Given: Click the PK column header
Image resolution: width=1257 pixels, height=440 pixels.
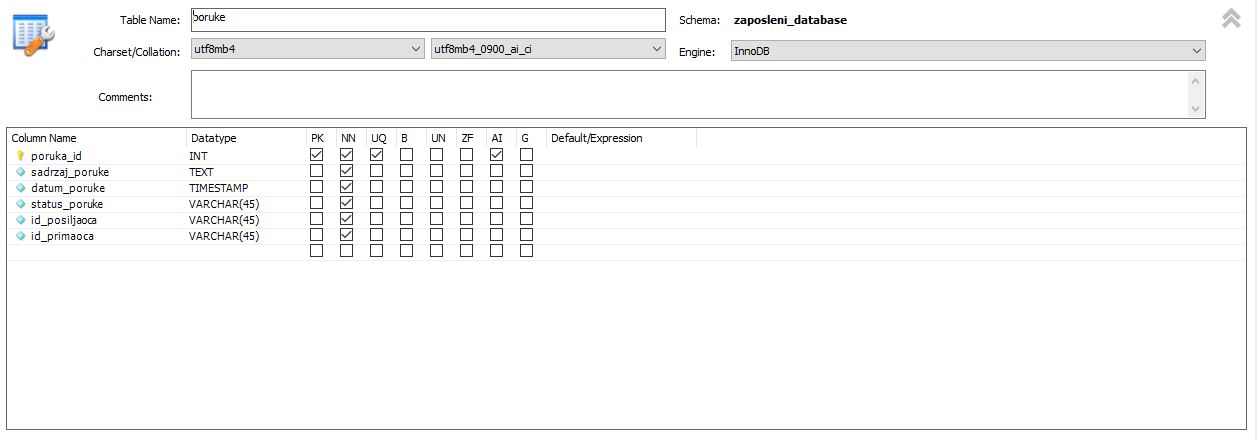Looking at the screenshot, I should (317, 138).
